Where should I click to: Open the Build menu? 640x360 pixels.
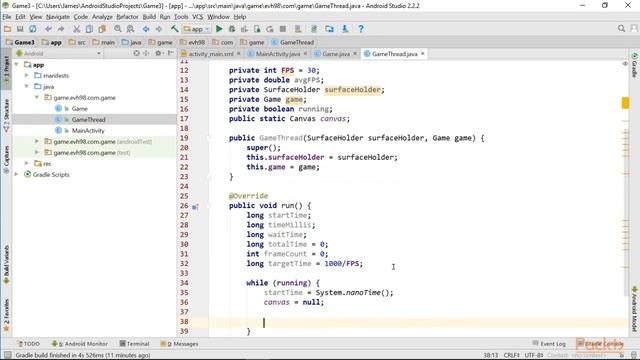tap(149, 17)
